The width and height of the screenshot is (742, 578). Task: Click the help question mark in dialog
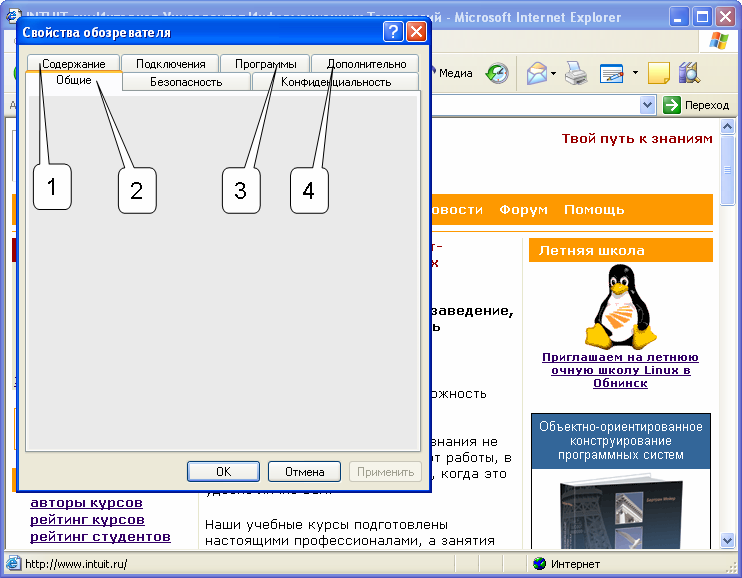(x=393, y=32)
